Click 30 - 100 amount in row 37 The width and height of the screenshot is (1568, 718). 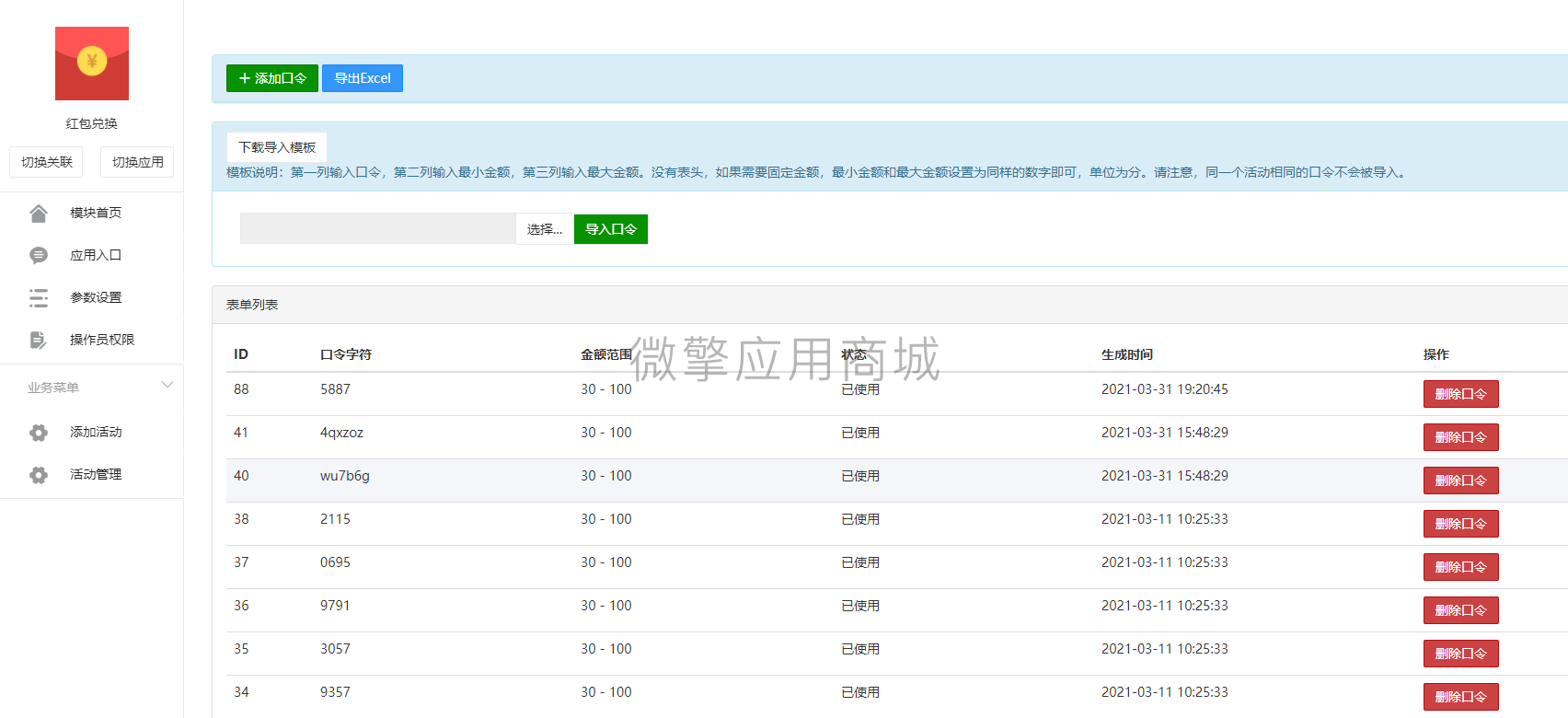pyautogui.click(x=606, y=562)
